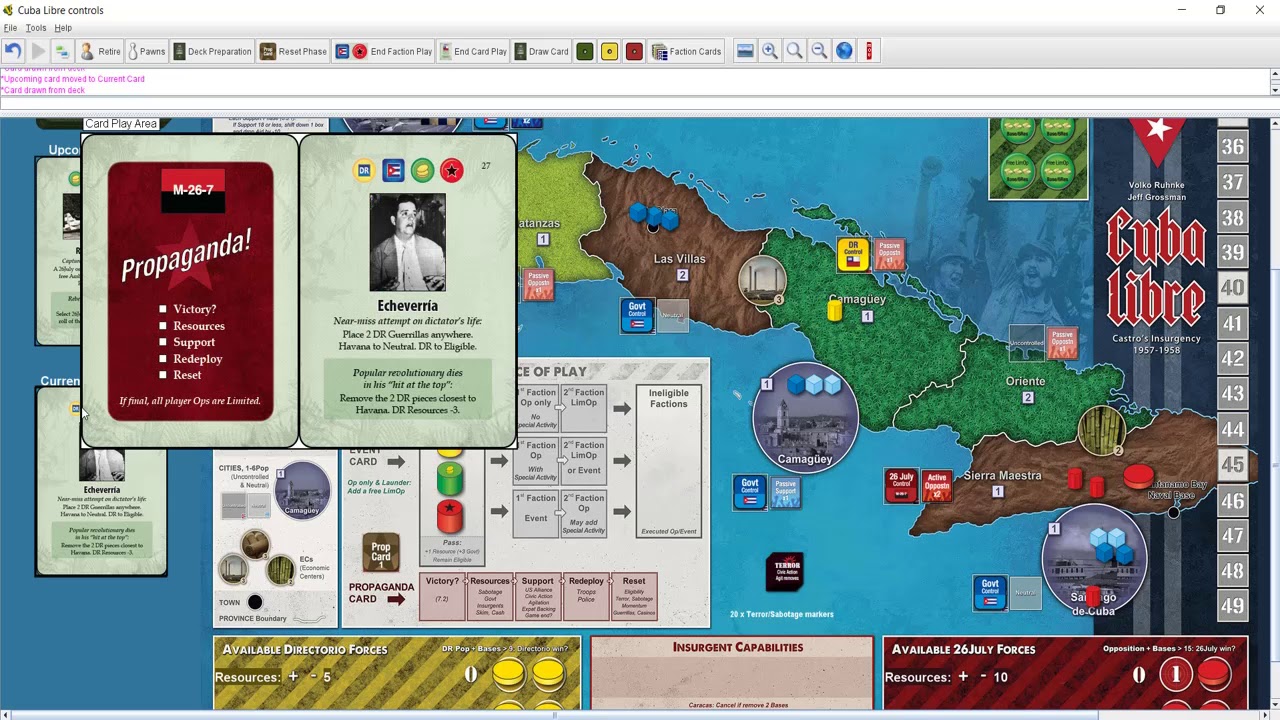Select the yellow cylinder in Camagüey province
The height and width of the screenshot is (720, 1280).
coord(834,311)
